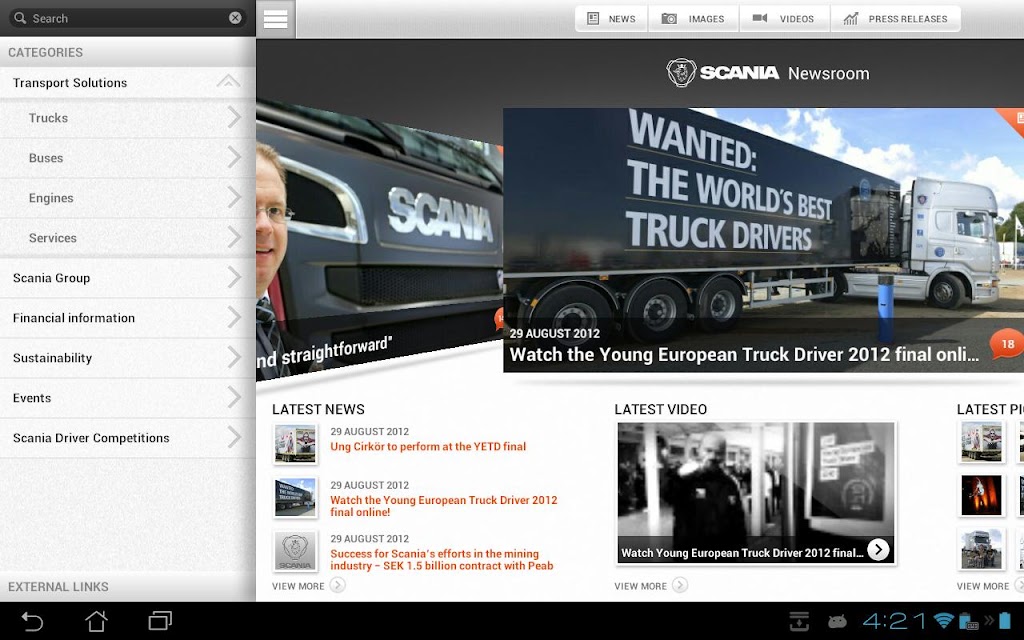The height and width of the screenshot is (640, 1024).
Task: View more latest videos
Action: [x=650, y=586]
